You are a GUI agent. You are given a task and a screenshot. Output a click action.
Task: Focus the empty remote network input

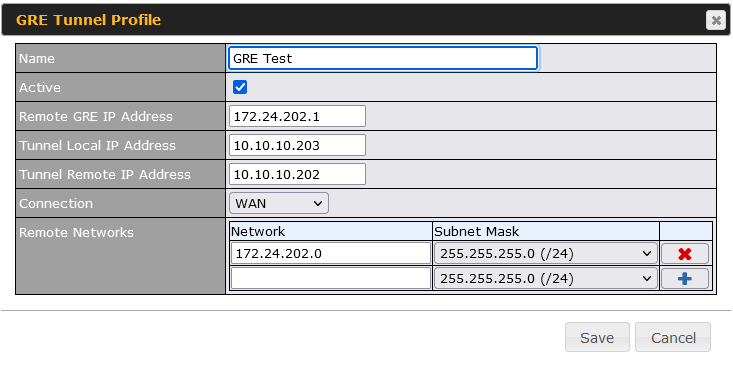(331, 279)
